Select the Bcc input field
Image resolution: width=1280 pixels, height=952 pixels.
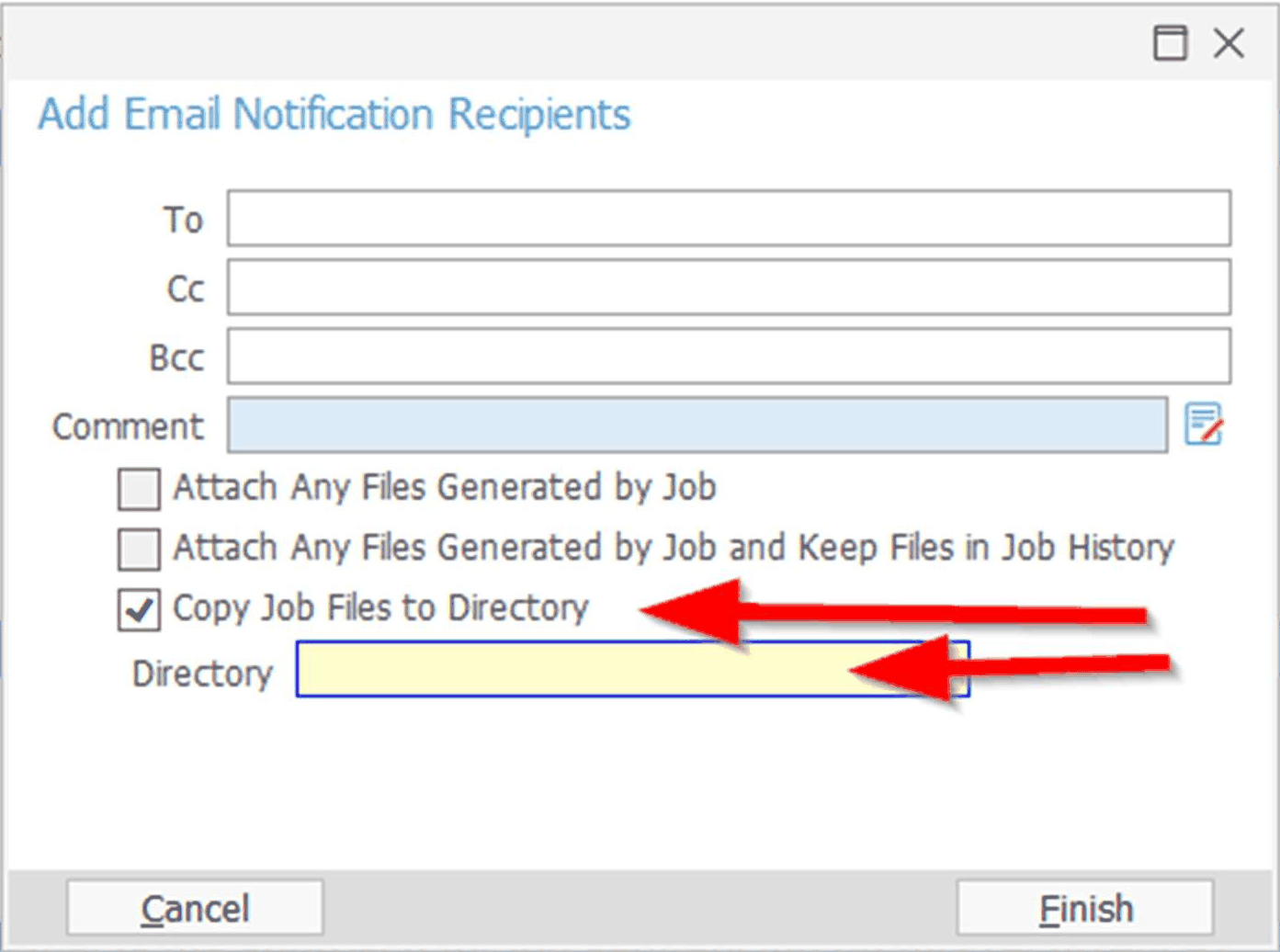729,356
